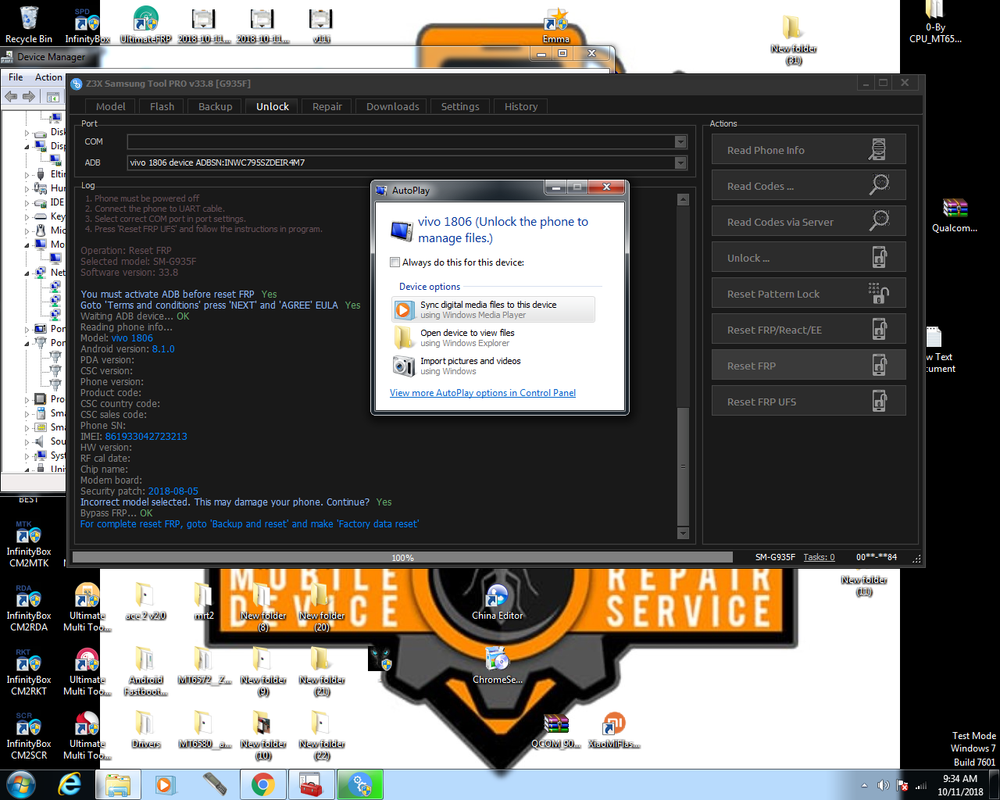Open the mrt2 folder on desktop
This screenshot has height=800, width=1000.
coord(204,602)
